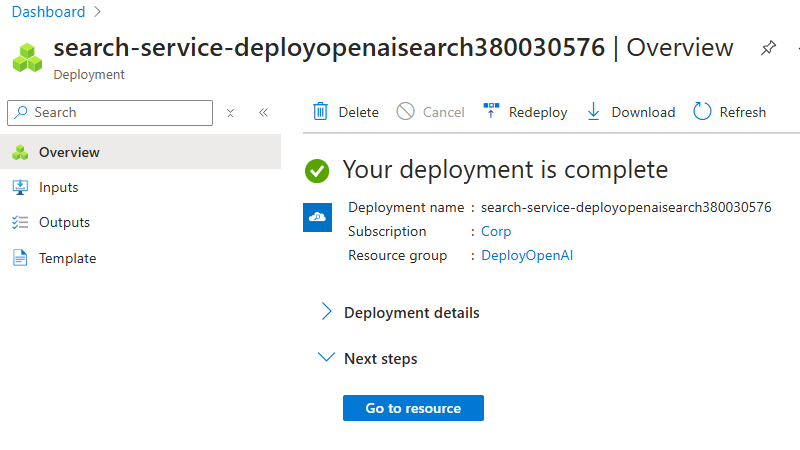Click the 'Deployment name' field label

coord(406,208)
